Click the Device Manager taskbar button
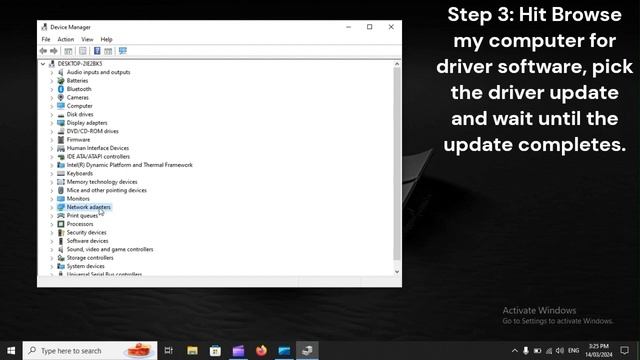Screen dimensions: 640x360 point(307,351)
